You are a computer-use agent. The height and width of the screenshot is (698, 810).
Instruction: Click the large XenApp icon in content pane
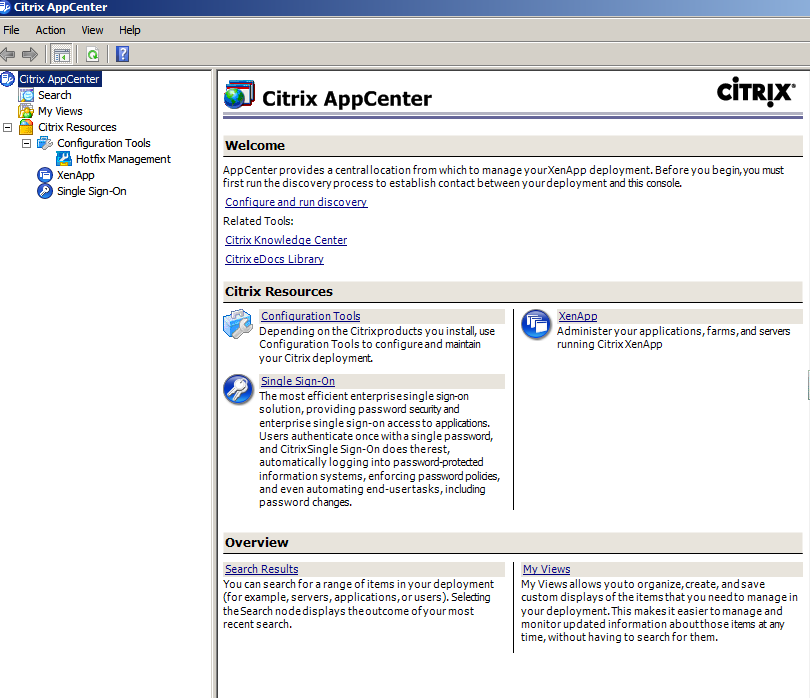(x=536, y=324)
